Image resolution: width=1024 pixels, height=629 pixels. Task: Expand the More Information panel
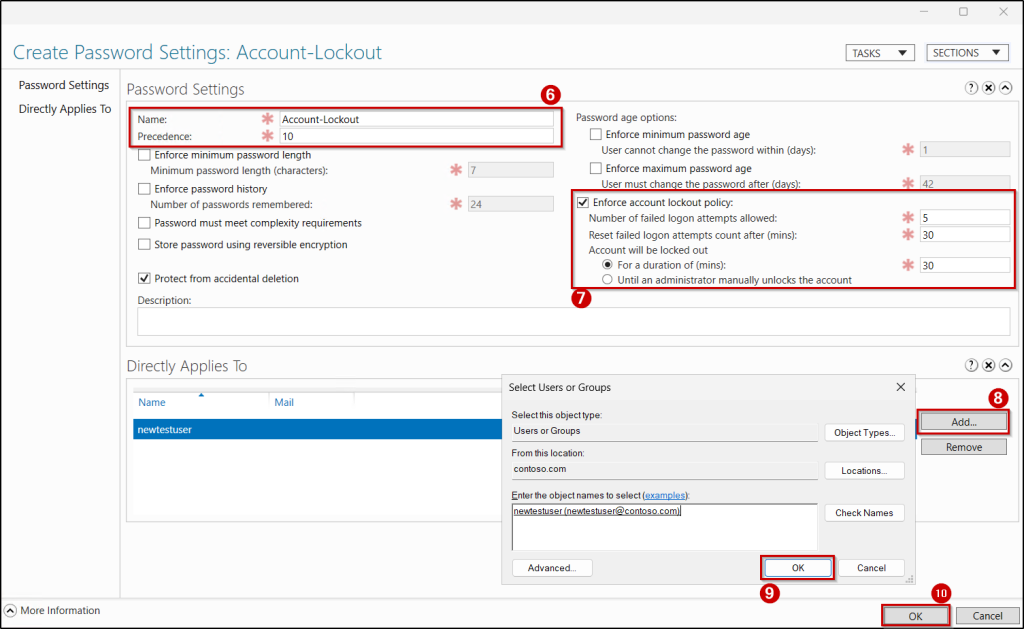10,610
